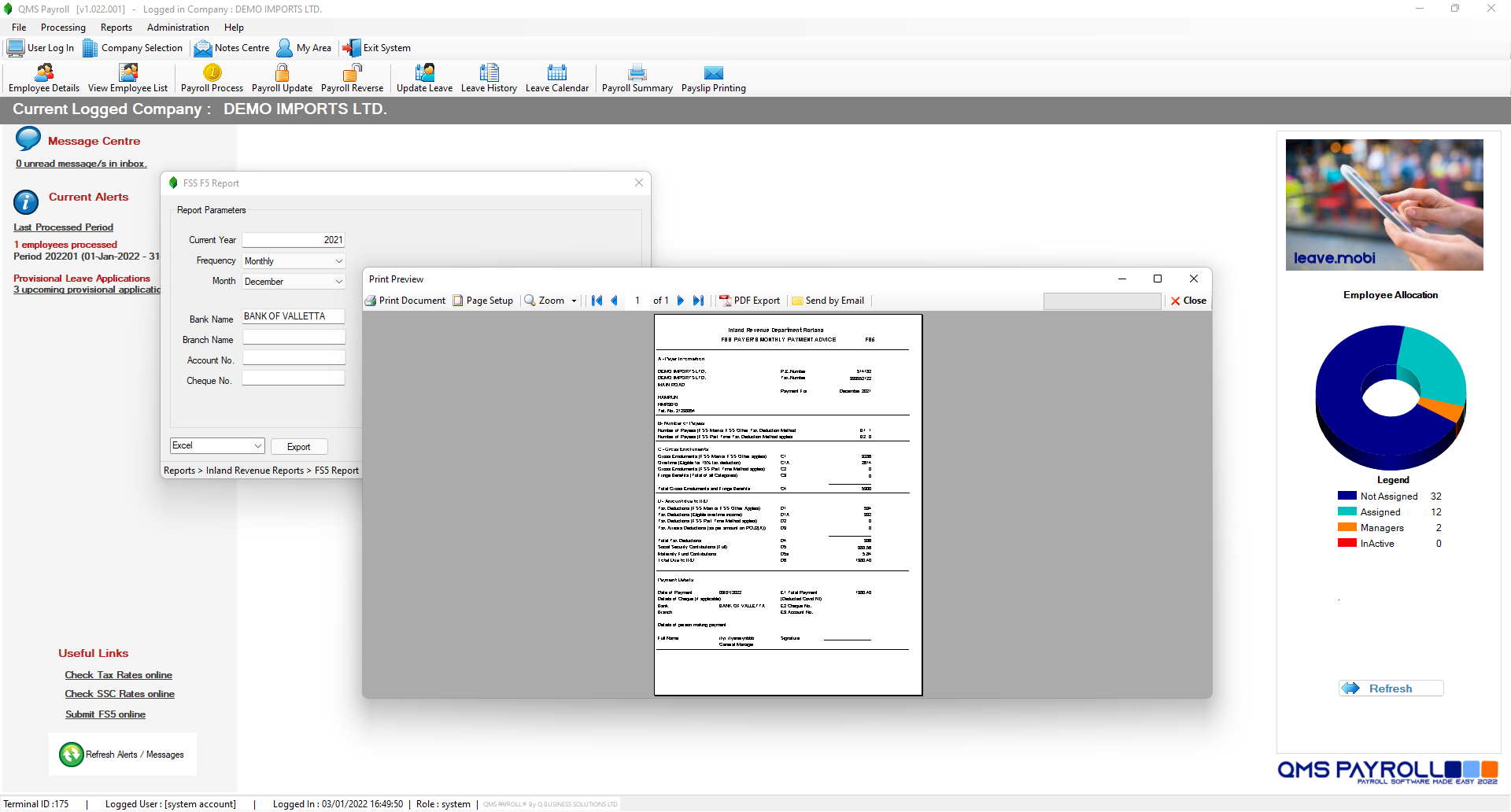Open the Processing menu
This screenshot has width=1511, height=812.
tap(63, 28)
